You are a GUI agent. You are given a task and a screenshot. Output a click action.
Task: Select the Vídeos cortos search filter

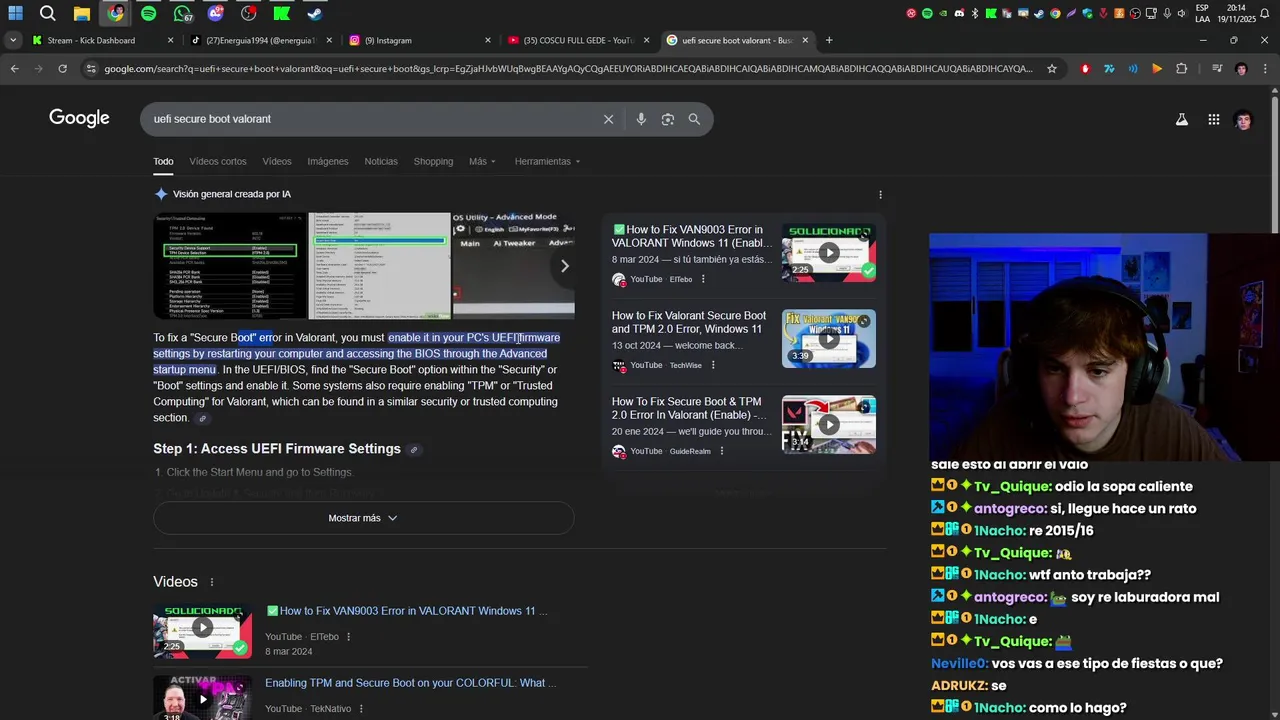click(x=218, y=161)
